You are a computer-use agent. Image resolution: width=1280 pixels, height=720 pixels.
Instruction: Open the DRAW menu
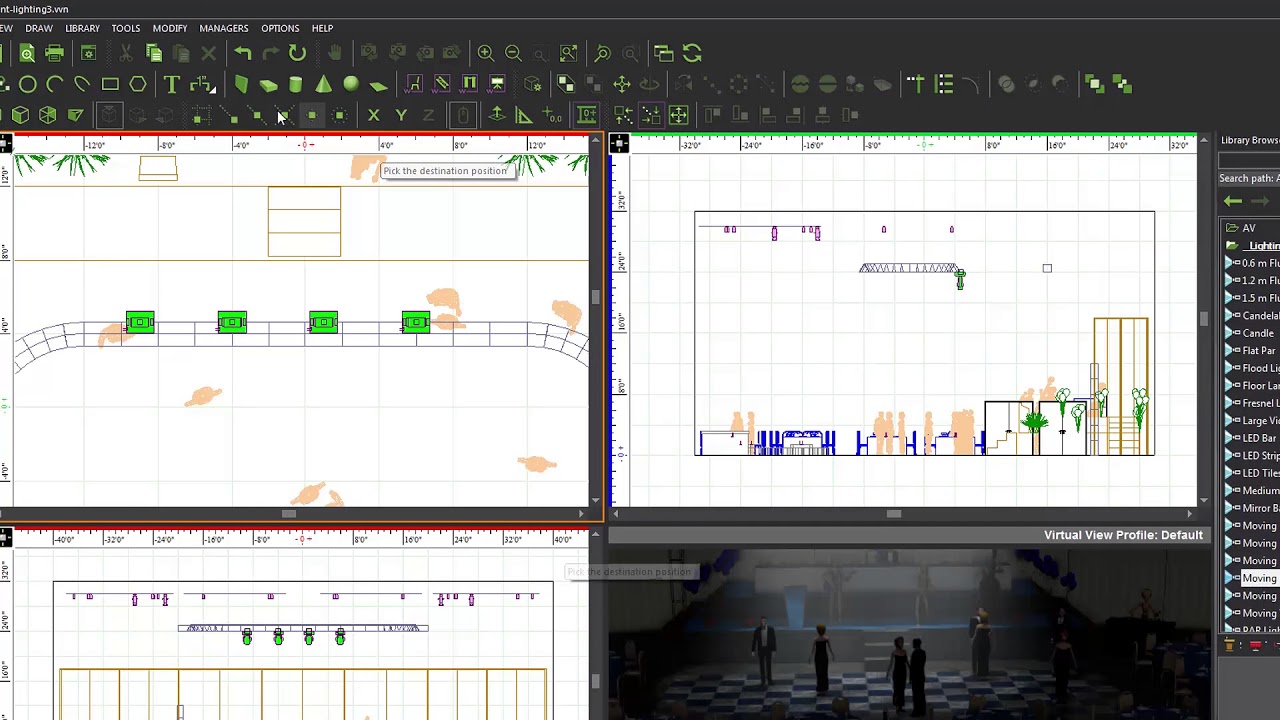click(x=39, y=28)
